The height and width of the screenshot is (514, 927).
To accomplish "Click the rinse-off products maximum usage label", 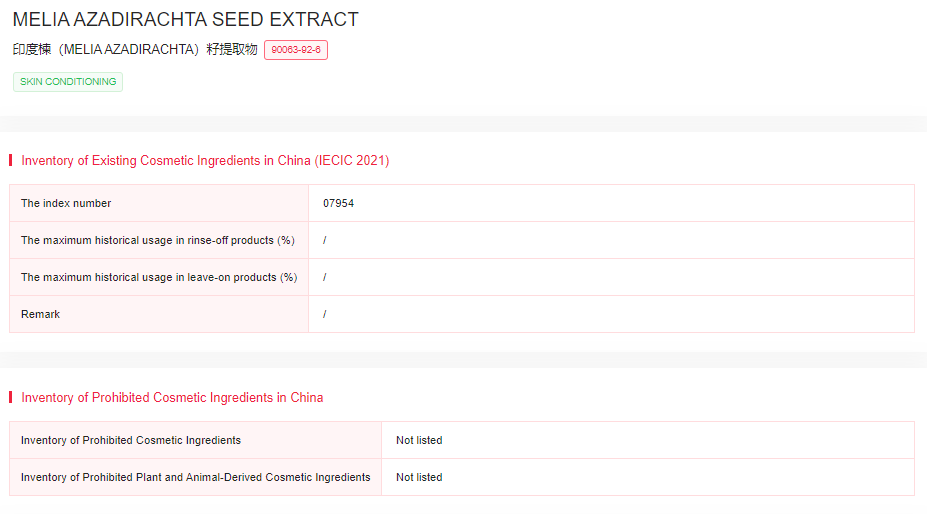I will pos(158,241).
